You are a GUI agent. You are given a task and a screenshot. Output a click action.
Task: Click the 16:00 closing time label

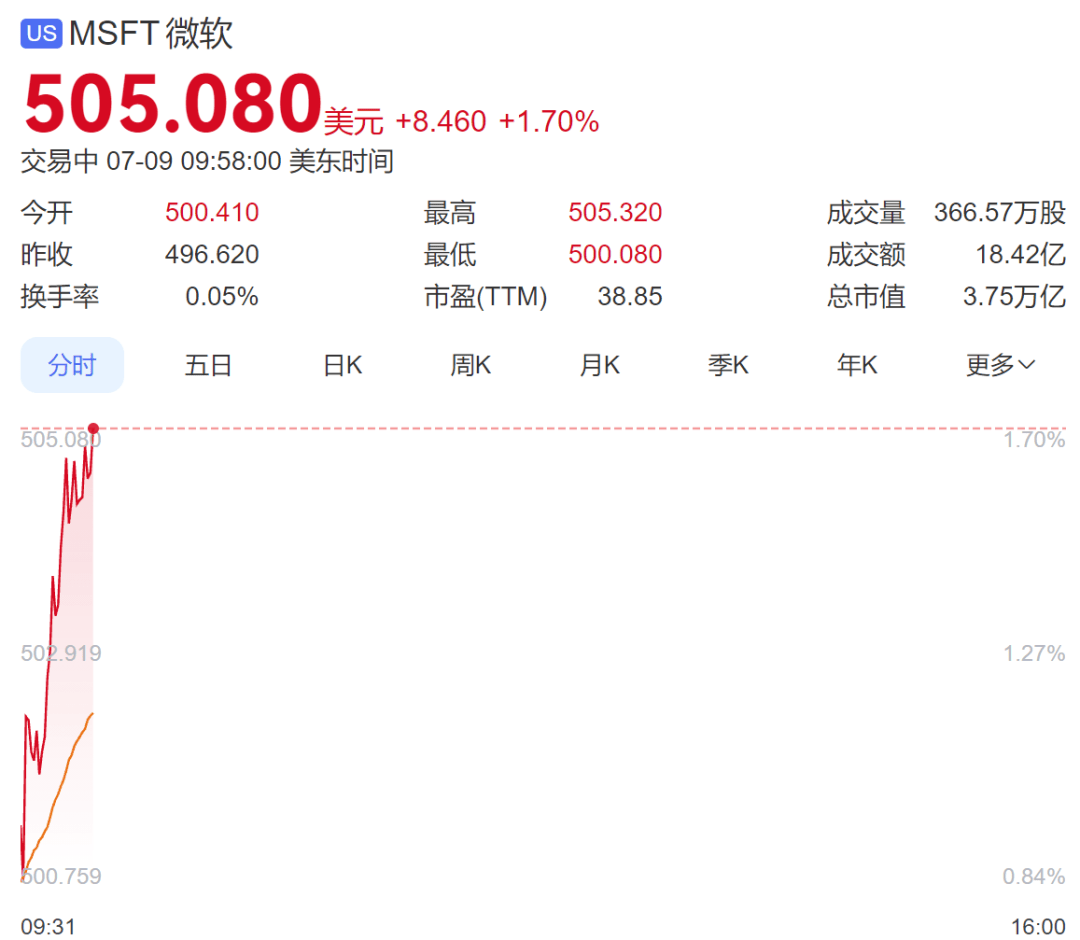click(x=1038, y=925)
